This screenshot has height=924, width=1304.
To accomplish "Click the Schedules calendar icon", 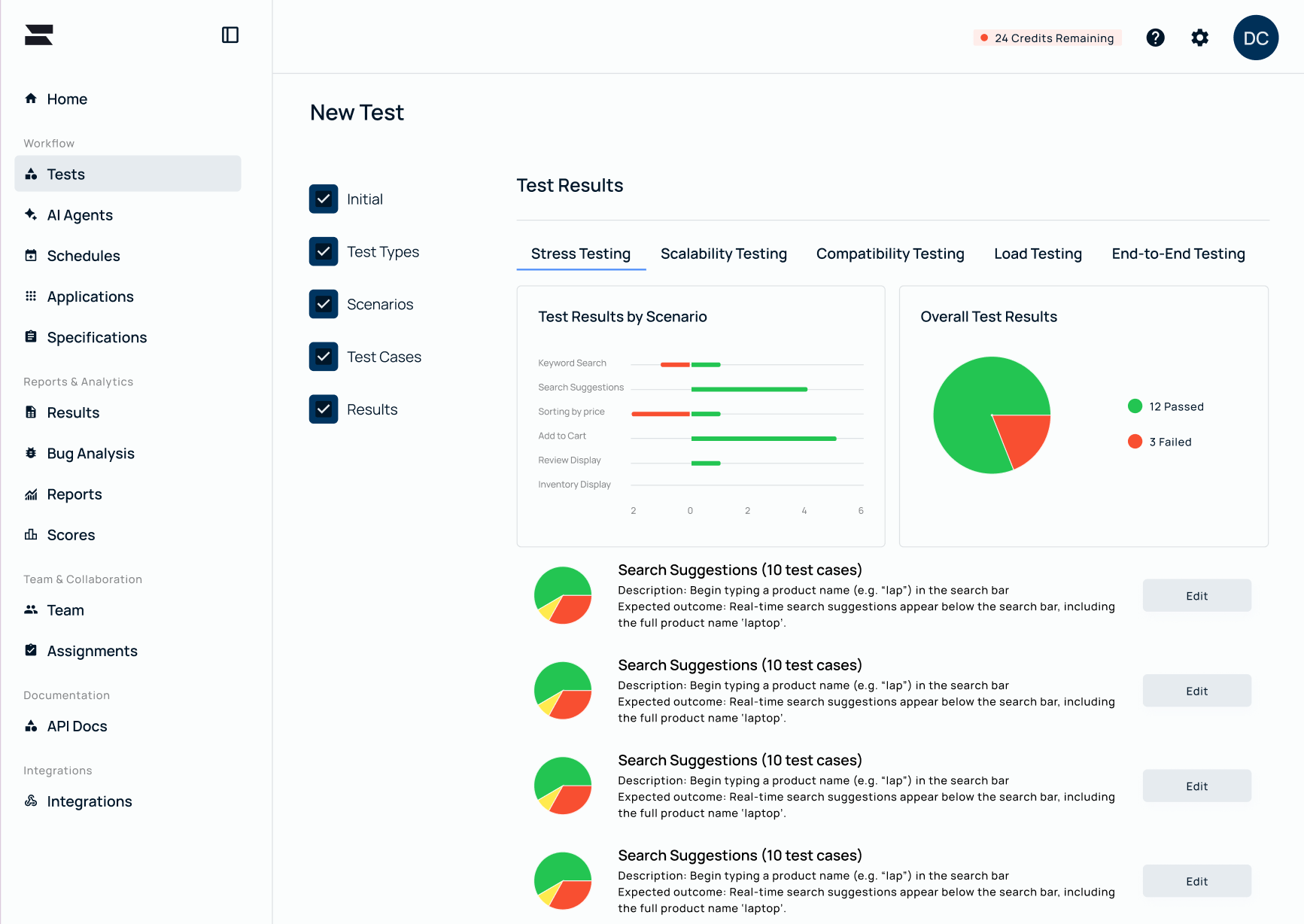I will pyautogui.click(x=31, y=256).
